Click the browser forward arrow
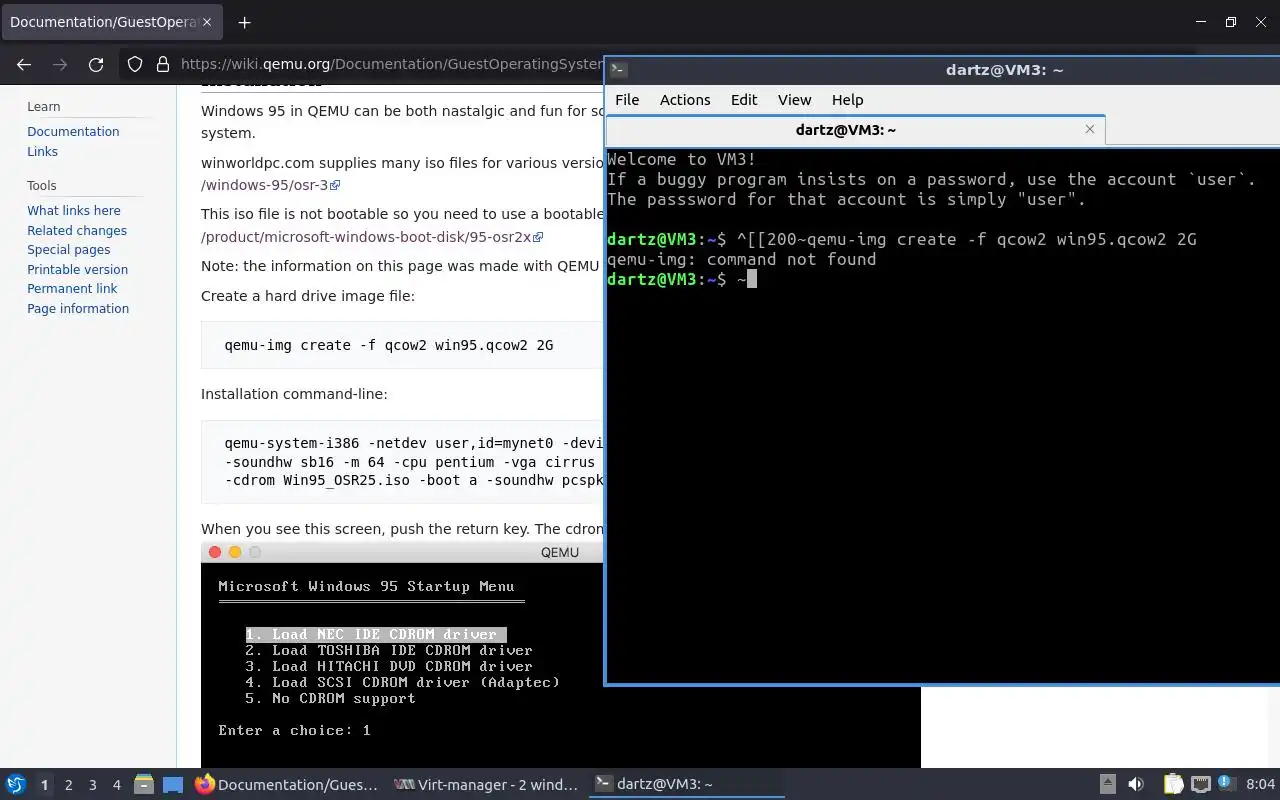 pyautogui.click(x=60, y=64)
